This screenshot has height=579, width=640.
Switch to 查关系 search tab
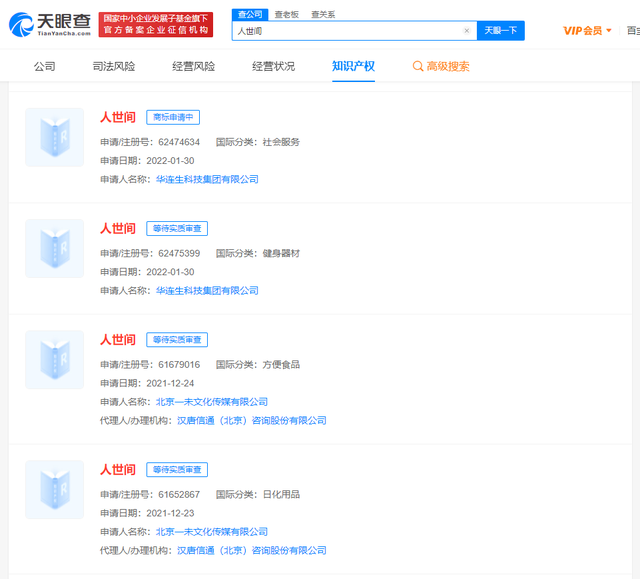(323, 15)
